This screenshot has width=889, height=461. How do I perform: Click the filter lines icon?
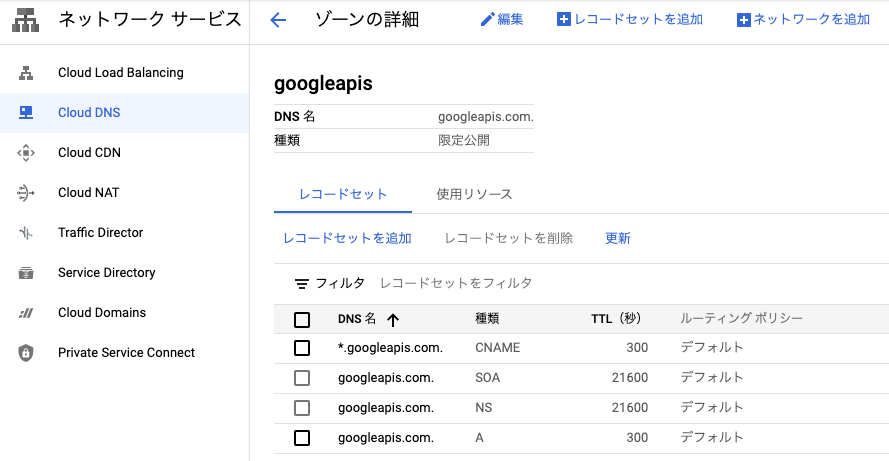pyautogui.click(x=302, y=284)
